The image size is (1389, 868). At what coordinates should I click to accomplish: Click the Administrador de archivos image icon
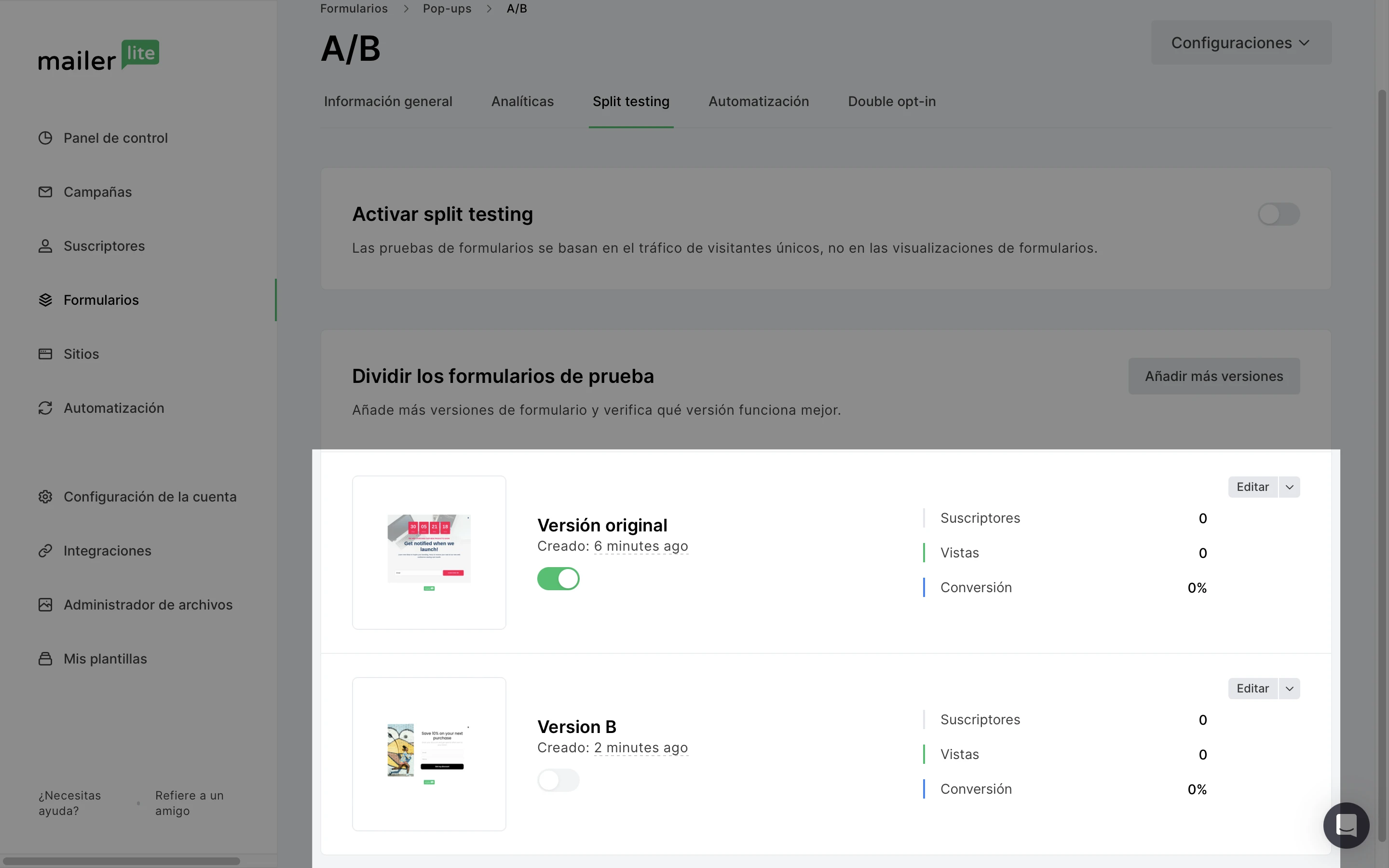pos(45,605)
